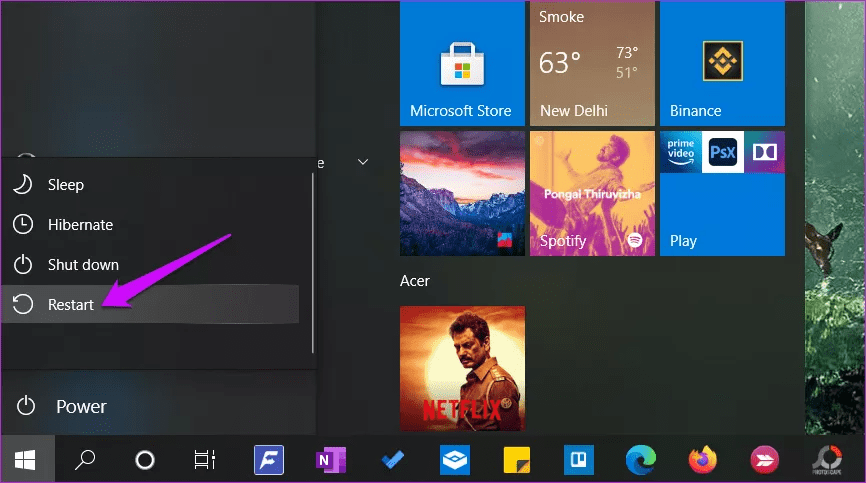Open the blue box app on taskbar
This screenshot has height=483, width=866.
pos(455,459)
